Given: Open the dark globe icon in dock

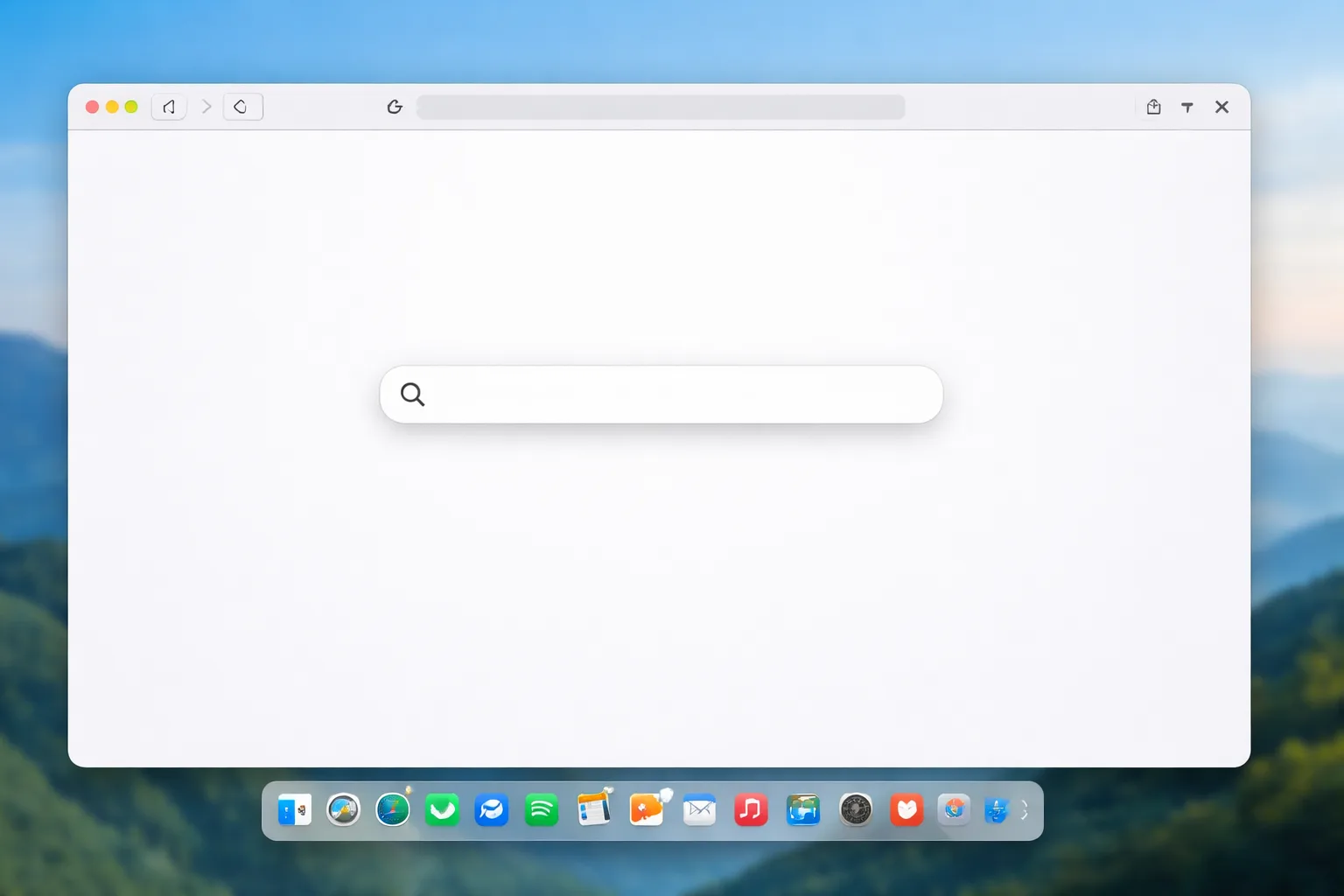Looking at the screenshot, I should (393, 809).
